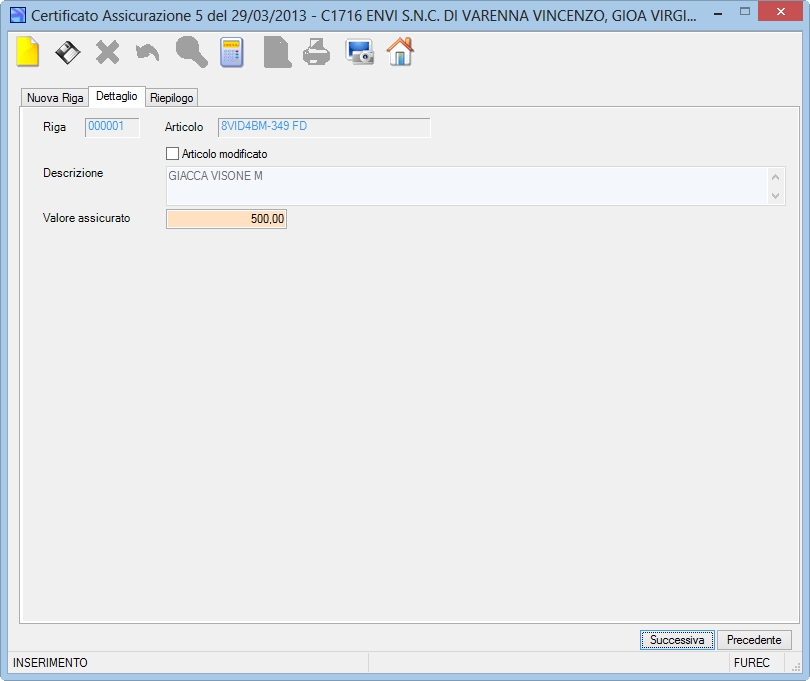Enable the Articolo modificato checkbox
Screen dimensions: 810x681
coord(173,153)
